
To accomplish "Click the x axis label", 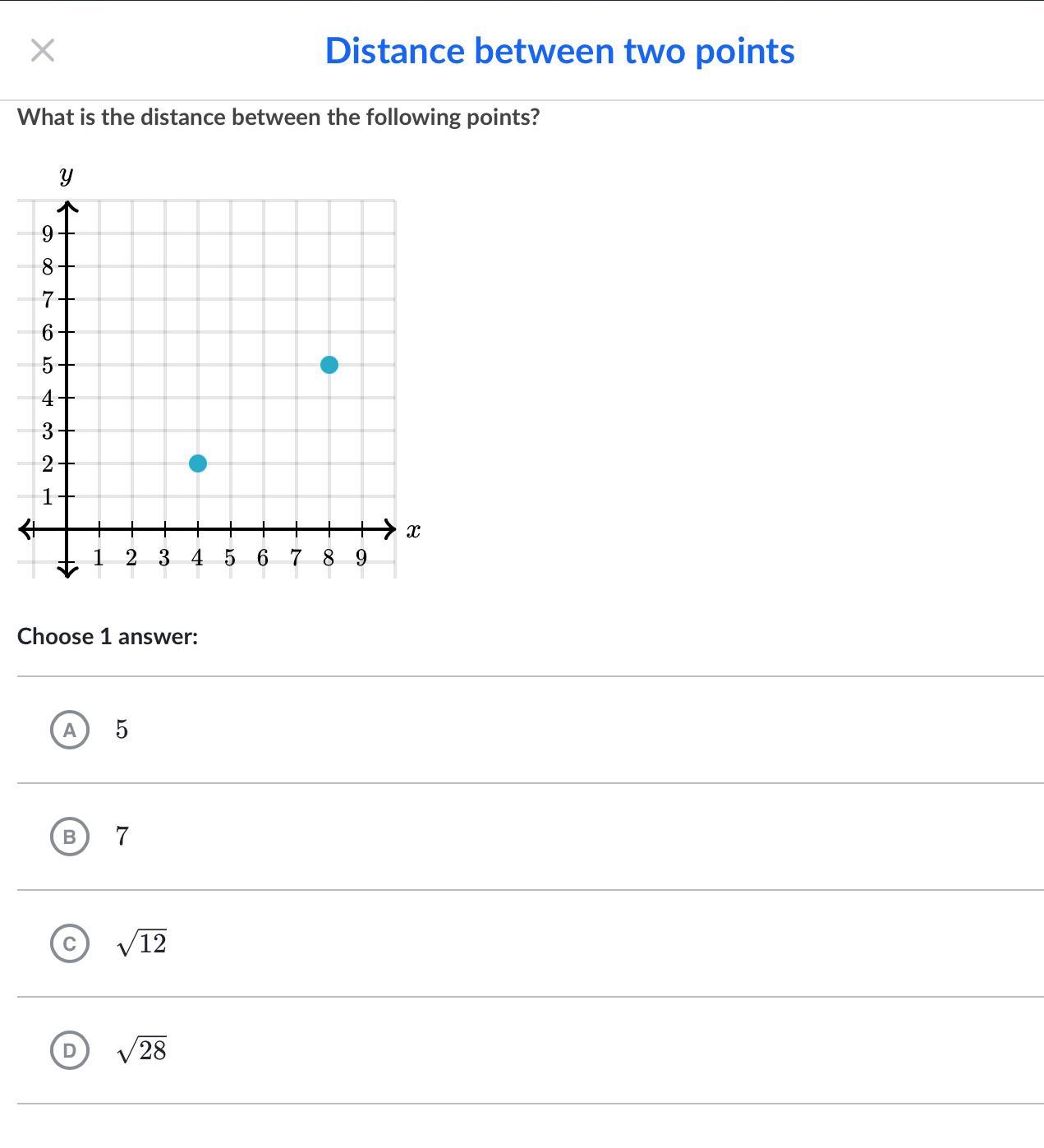I will click(x=413, y=531).
